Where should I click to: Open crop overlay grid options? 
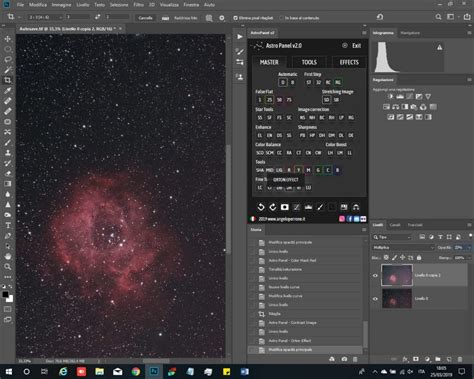point(209,18)
